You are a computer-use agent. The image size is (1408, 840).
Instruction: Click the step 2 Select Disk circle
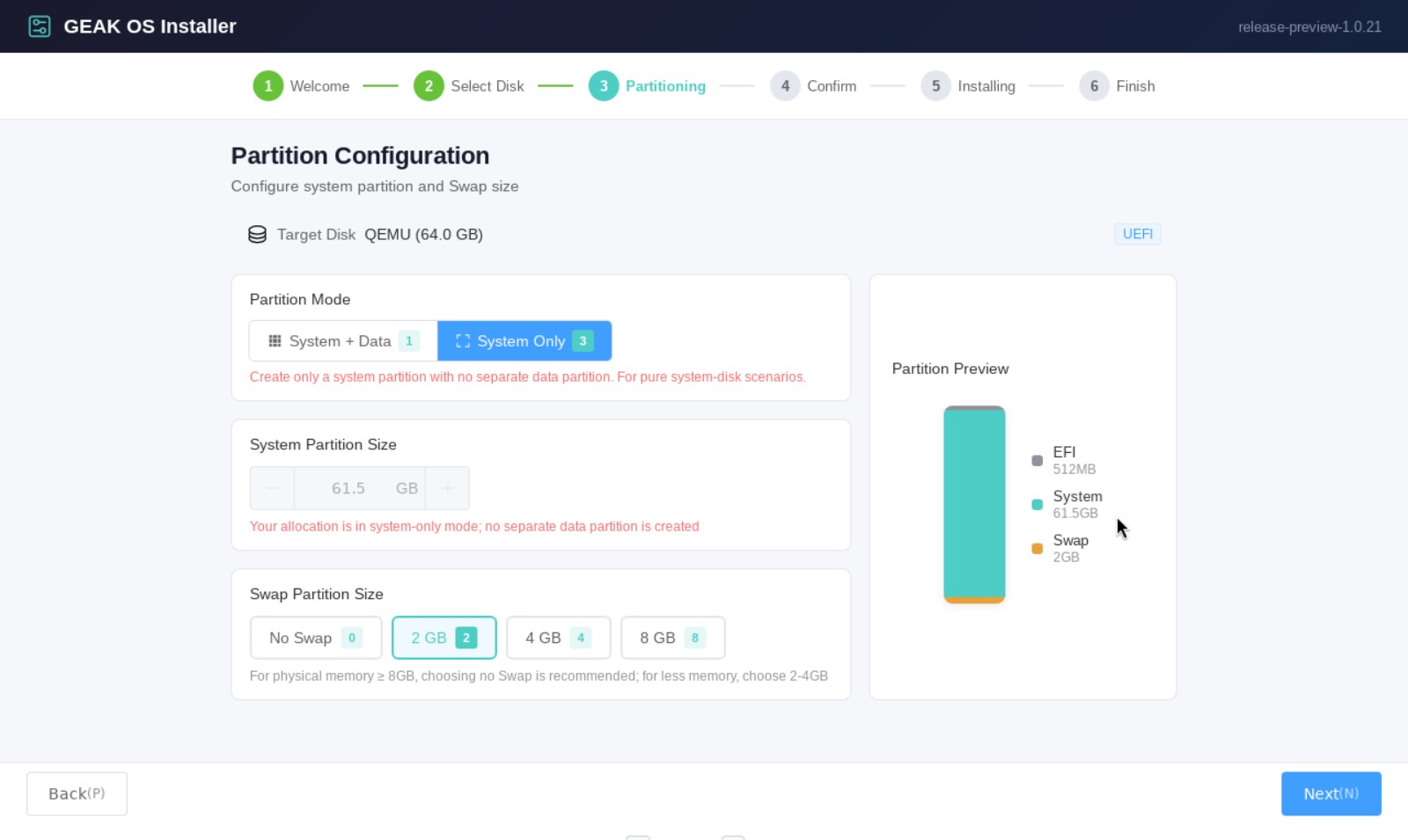coord(429,86)
